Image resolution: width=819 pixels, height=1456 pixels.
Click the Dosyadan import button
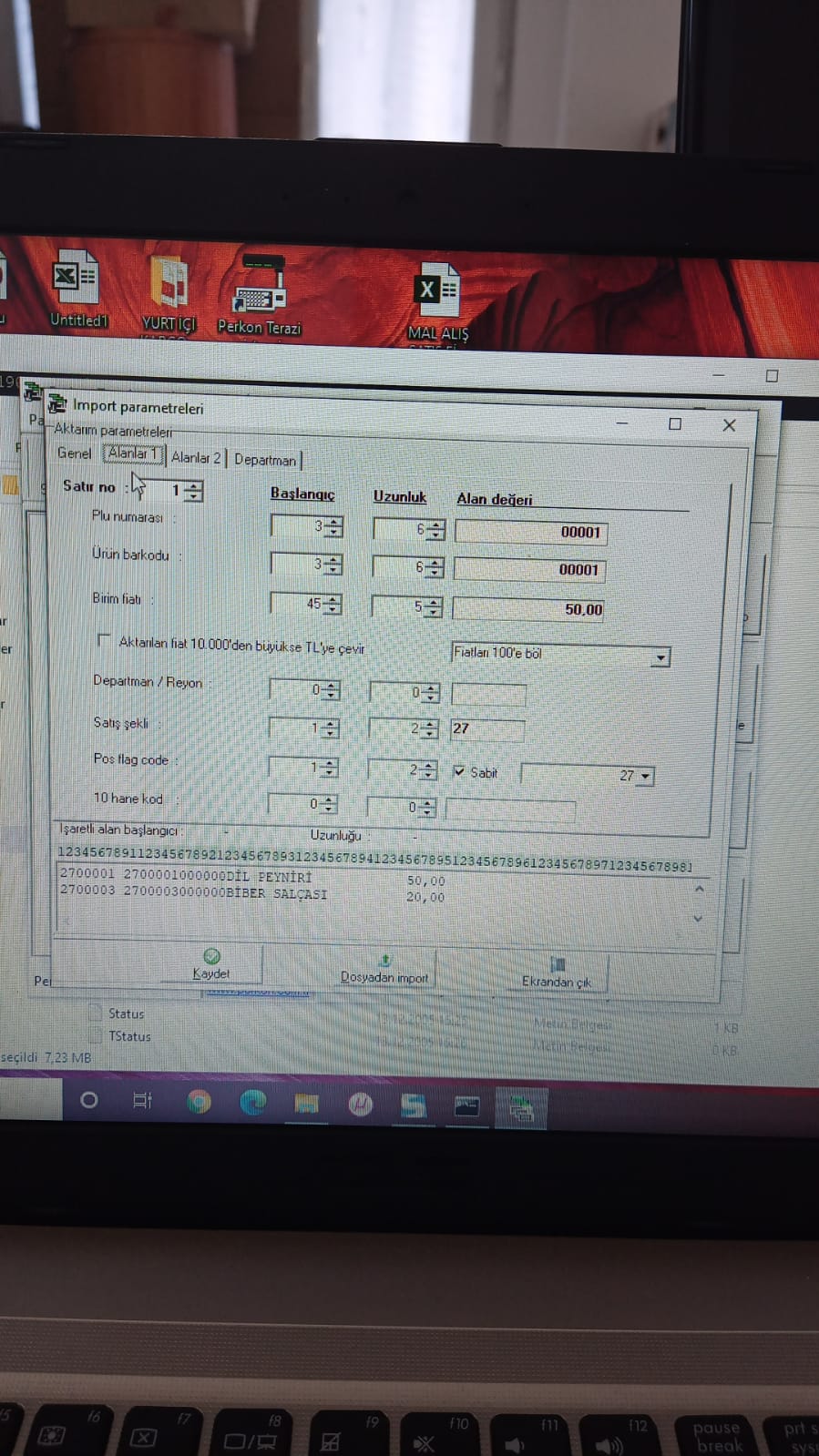point(384,968)
